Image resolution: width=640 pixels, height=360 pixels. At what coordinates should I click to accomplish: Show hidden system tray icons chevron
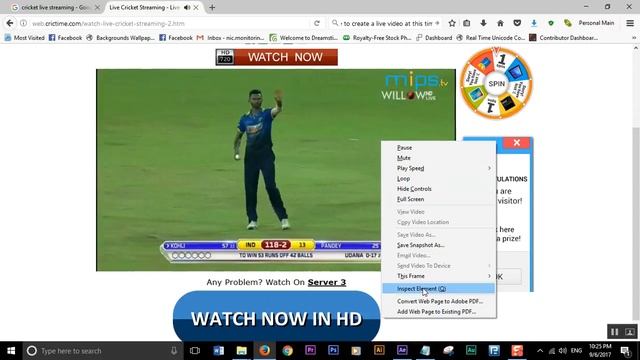(540, 351)
